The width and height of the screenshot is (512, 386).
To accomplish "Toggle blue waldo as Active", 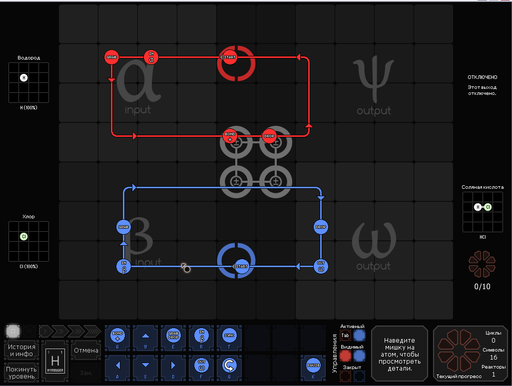I will coord(359,335).
